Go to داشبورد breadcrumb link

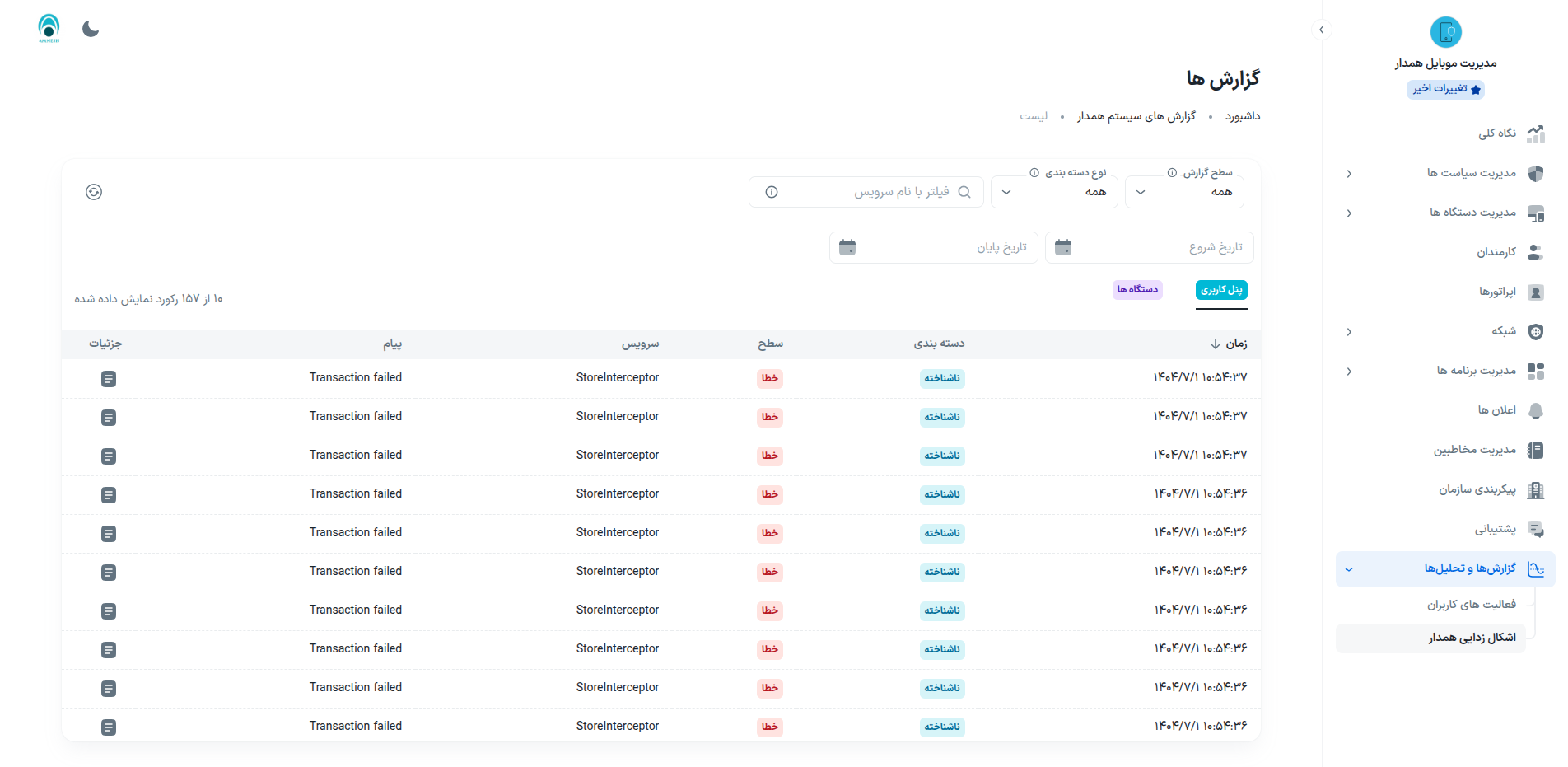pos(1242,116)
